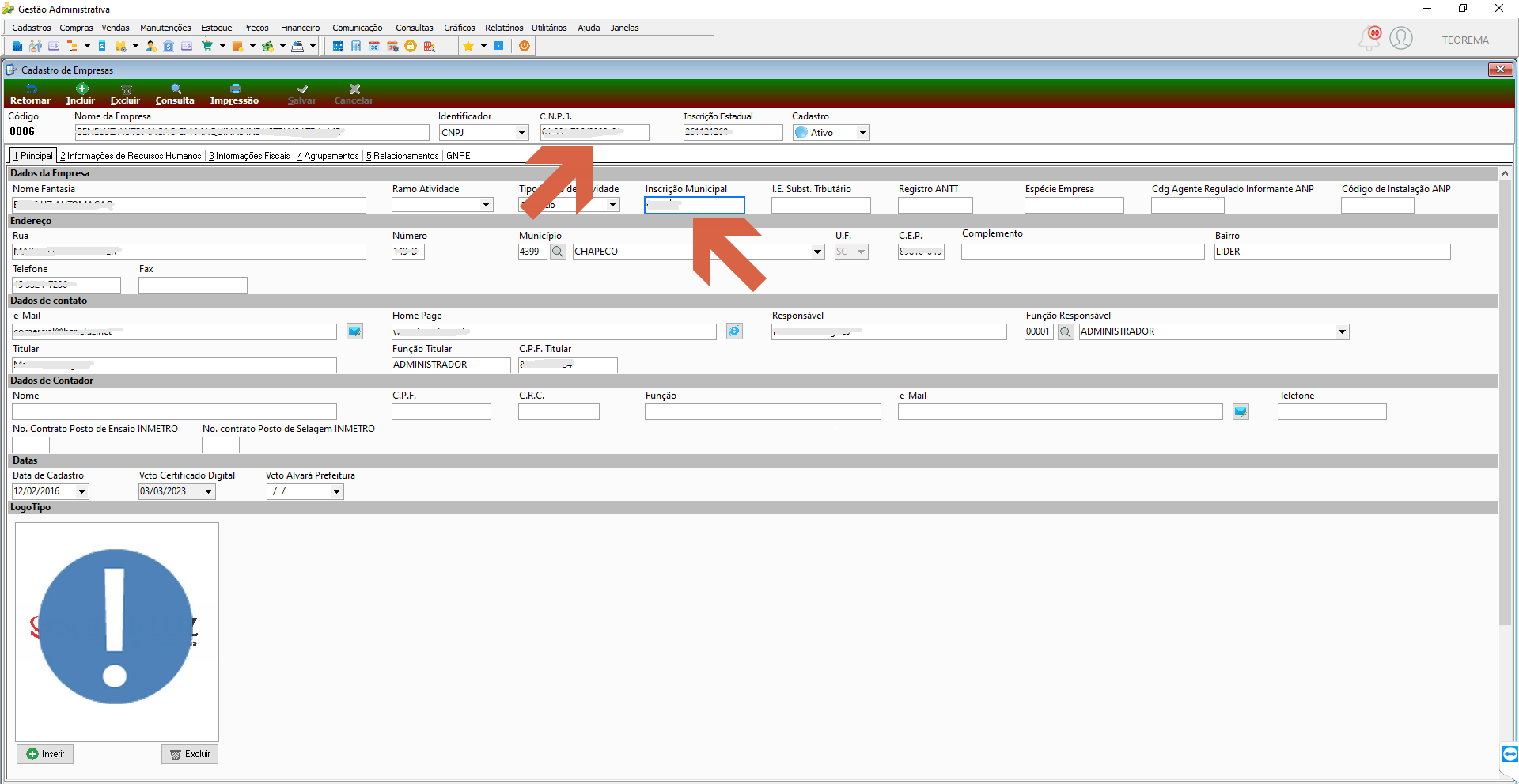Close the Cadastro de Empresas window

1500,70
